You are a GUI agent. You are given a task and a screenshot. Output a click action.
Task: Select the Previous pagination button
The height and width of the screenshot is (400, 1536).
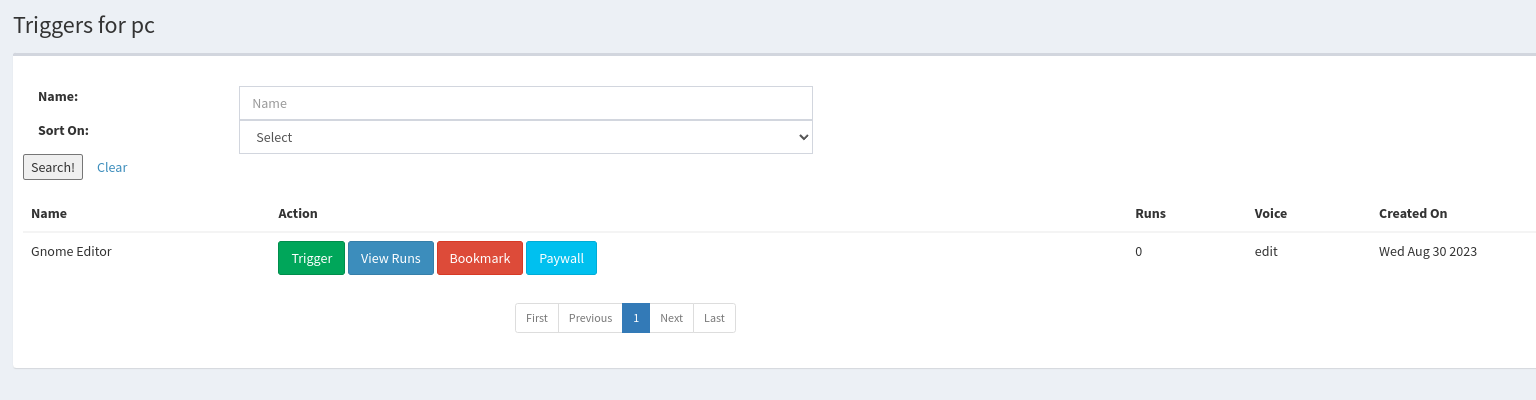pos(590,318)
